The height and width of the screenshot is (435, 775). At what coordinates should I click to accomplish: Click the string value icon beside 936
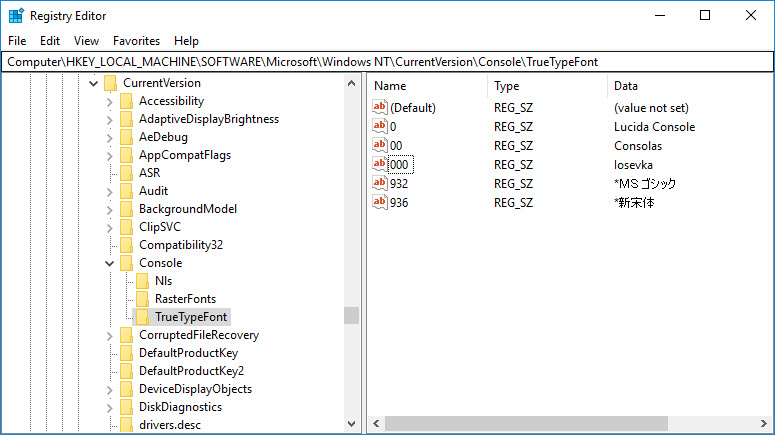pos(380,202)
